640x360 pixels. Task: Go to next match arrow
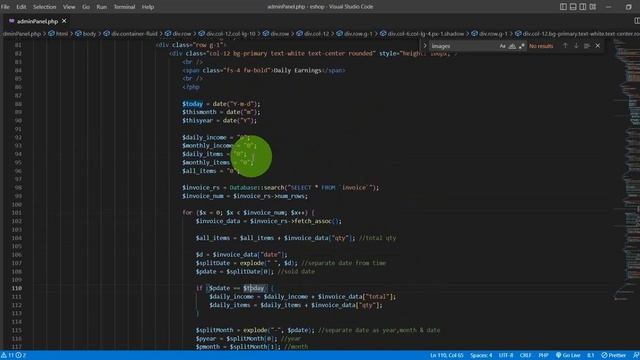(x=576, y=46)
